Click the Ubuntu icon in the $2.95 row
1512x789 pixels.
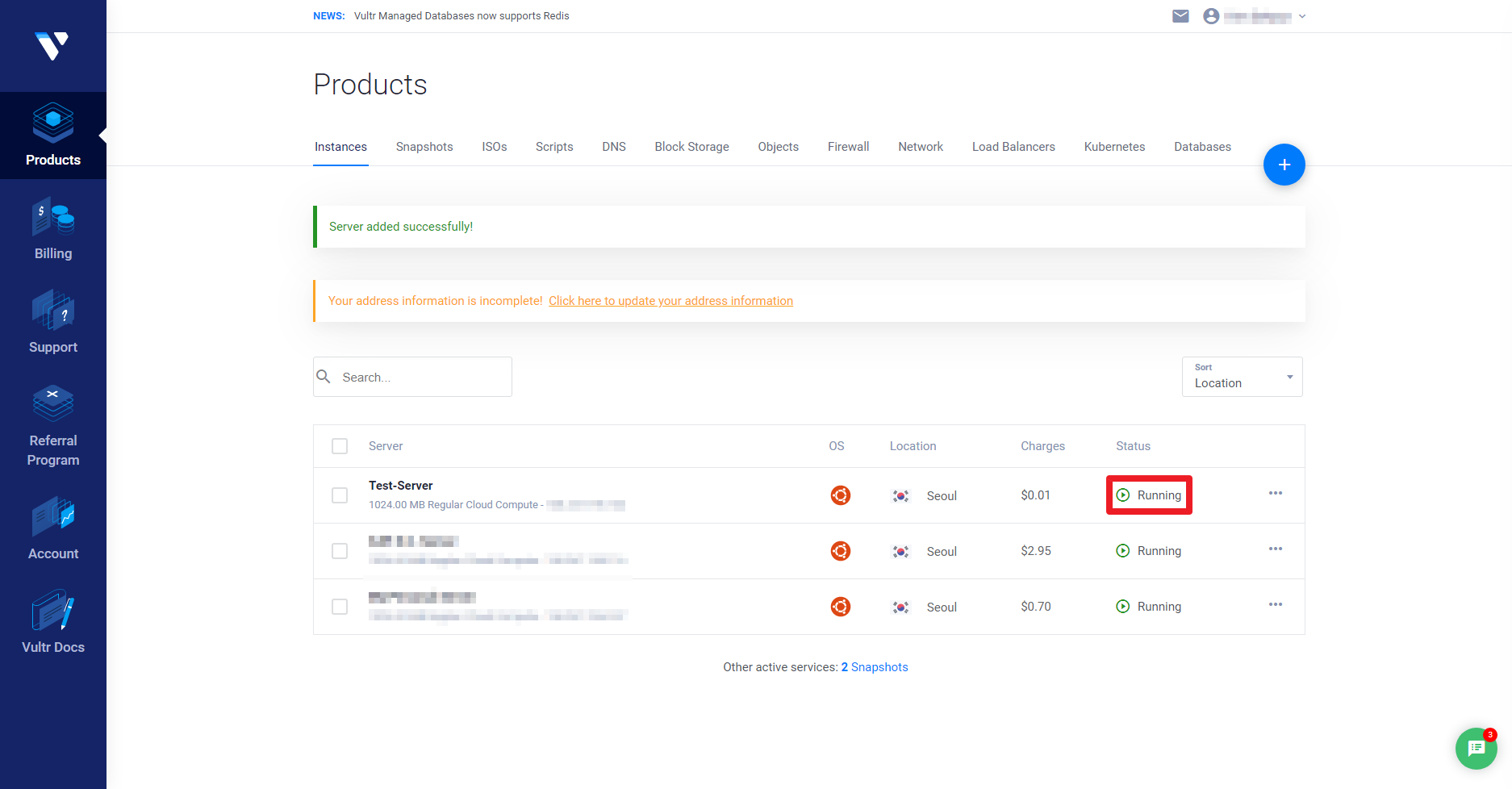841,551
